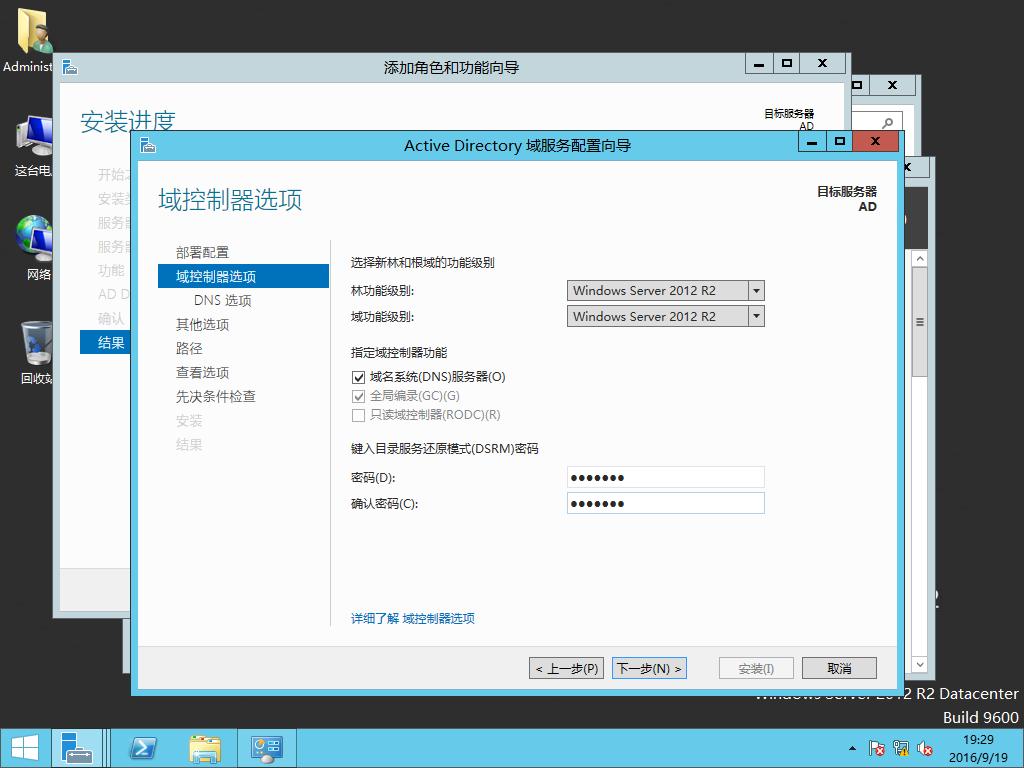Click the 安装(I) install button

click(756, 668)
